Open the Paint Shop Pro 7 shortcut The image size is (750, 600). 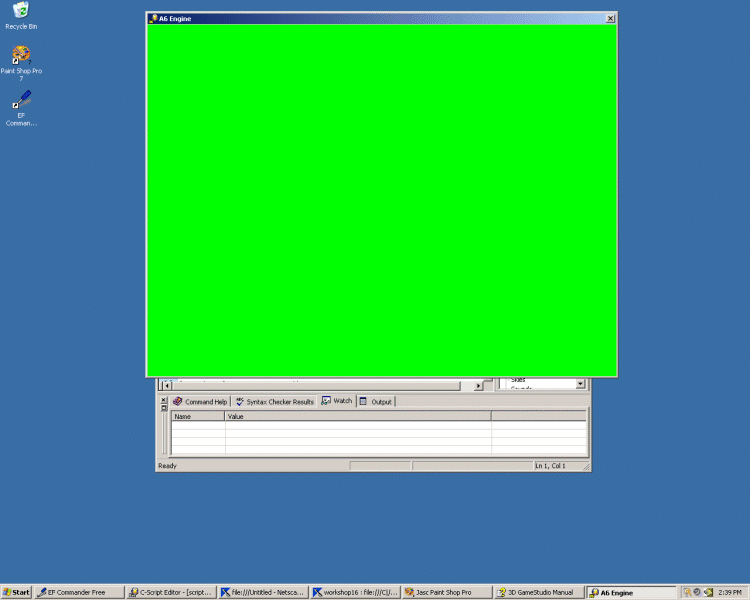[x=21, y=55]
